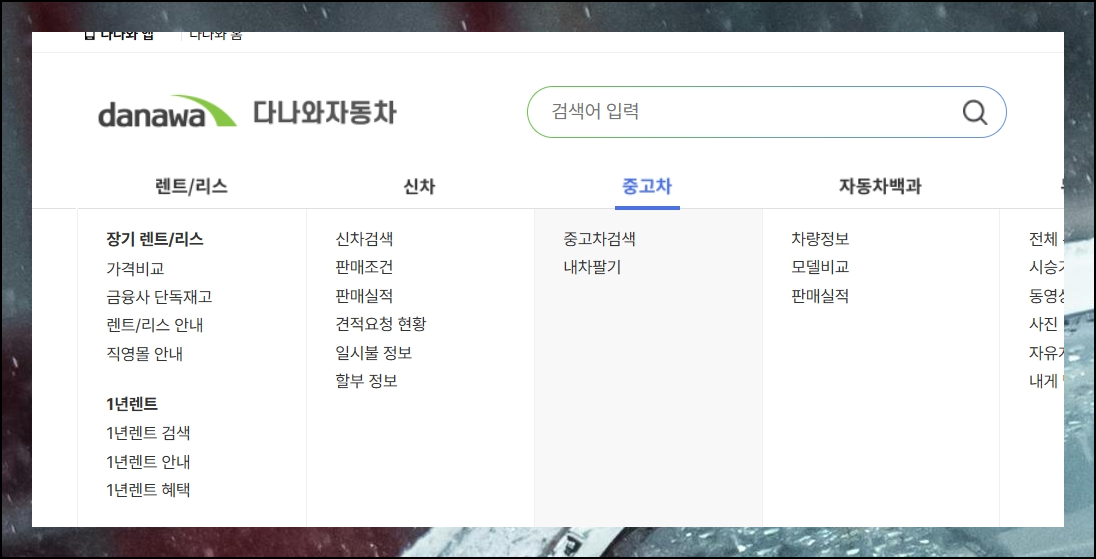Open the 1년렌트 heading link
The height and width of the screenshot is (559, 1096).
pos(132,404)
